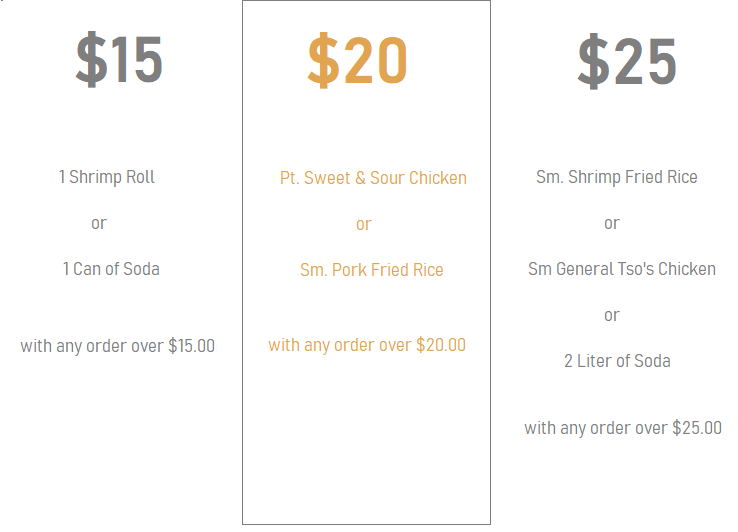738x532 pixels.
Task: Pick Sm General Tso's Chicken
Action: 622,269
